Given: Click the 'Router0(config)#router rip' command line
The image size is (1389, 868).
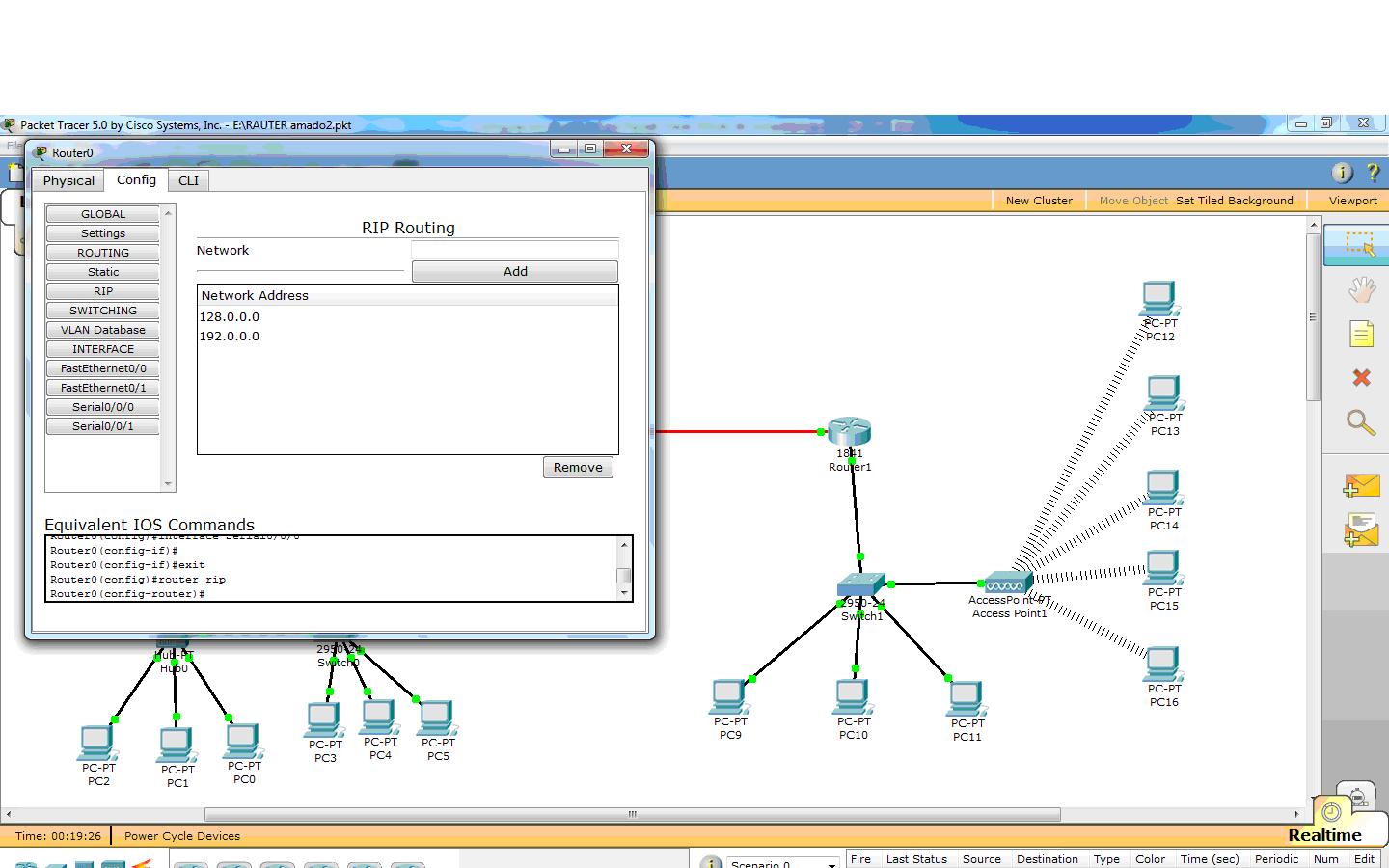Looking at the screenshot, I should click(138, 580).
